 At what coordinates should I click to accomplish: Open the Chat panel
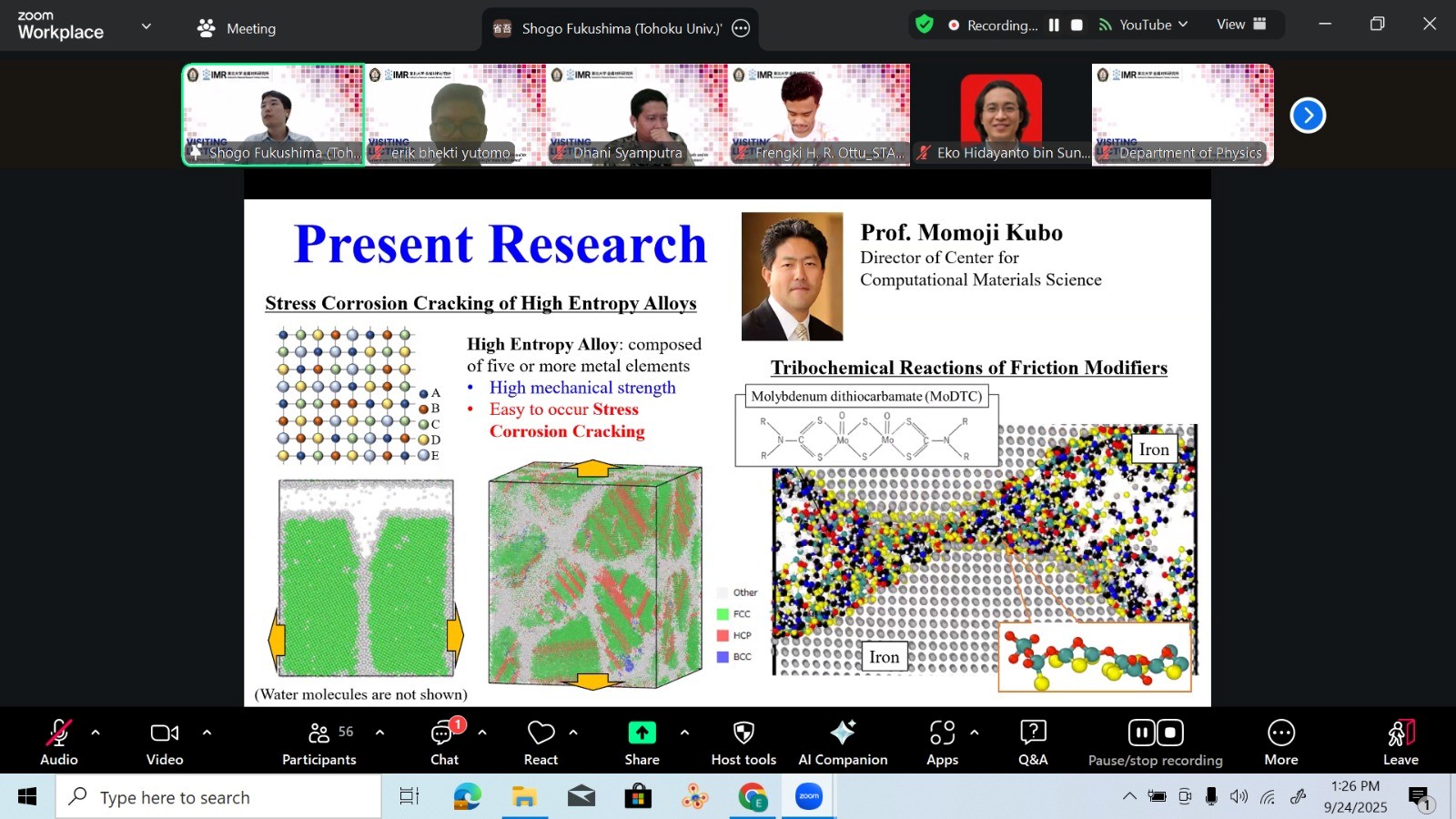coord(444,743)
